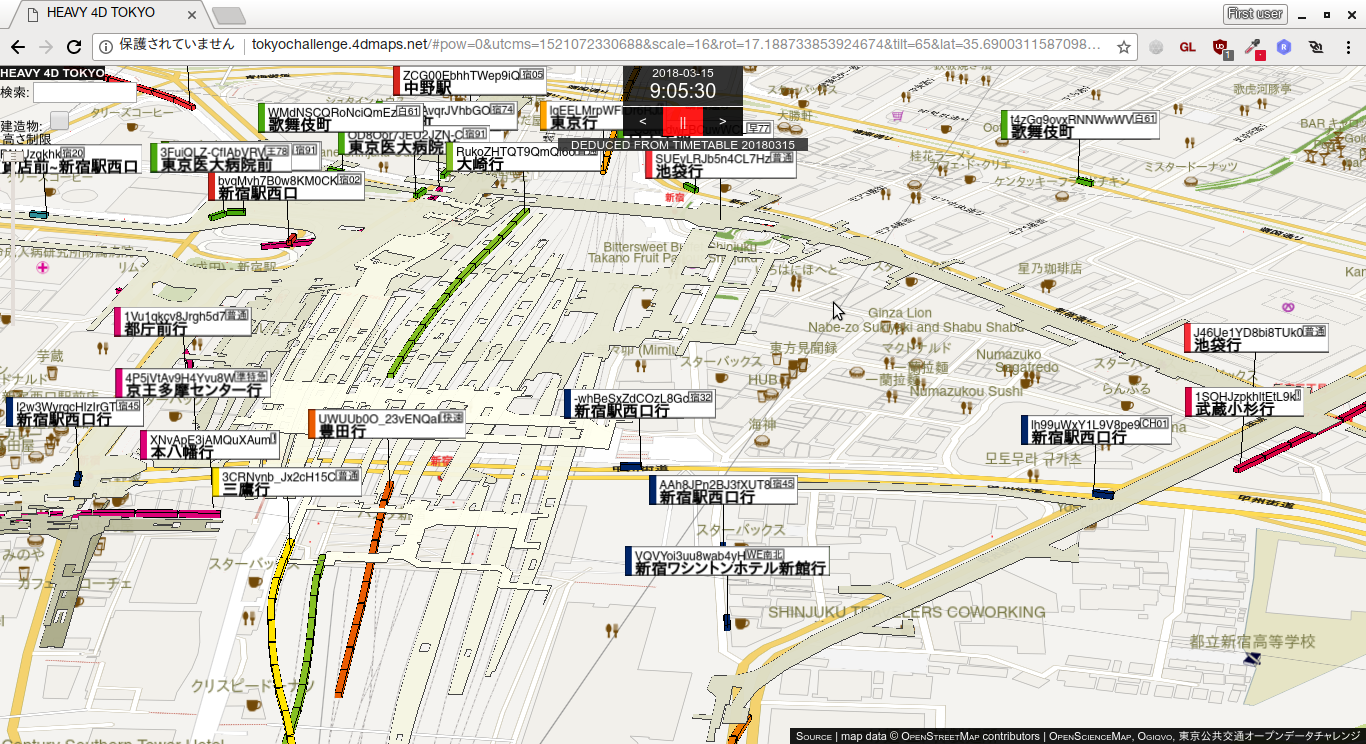Open the eyedropper color picker extension
The image size is (1366, 744).
pyautogui.click(x=1253, y=47)
